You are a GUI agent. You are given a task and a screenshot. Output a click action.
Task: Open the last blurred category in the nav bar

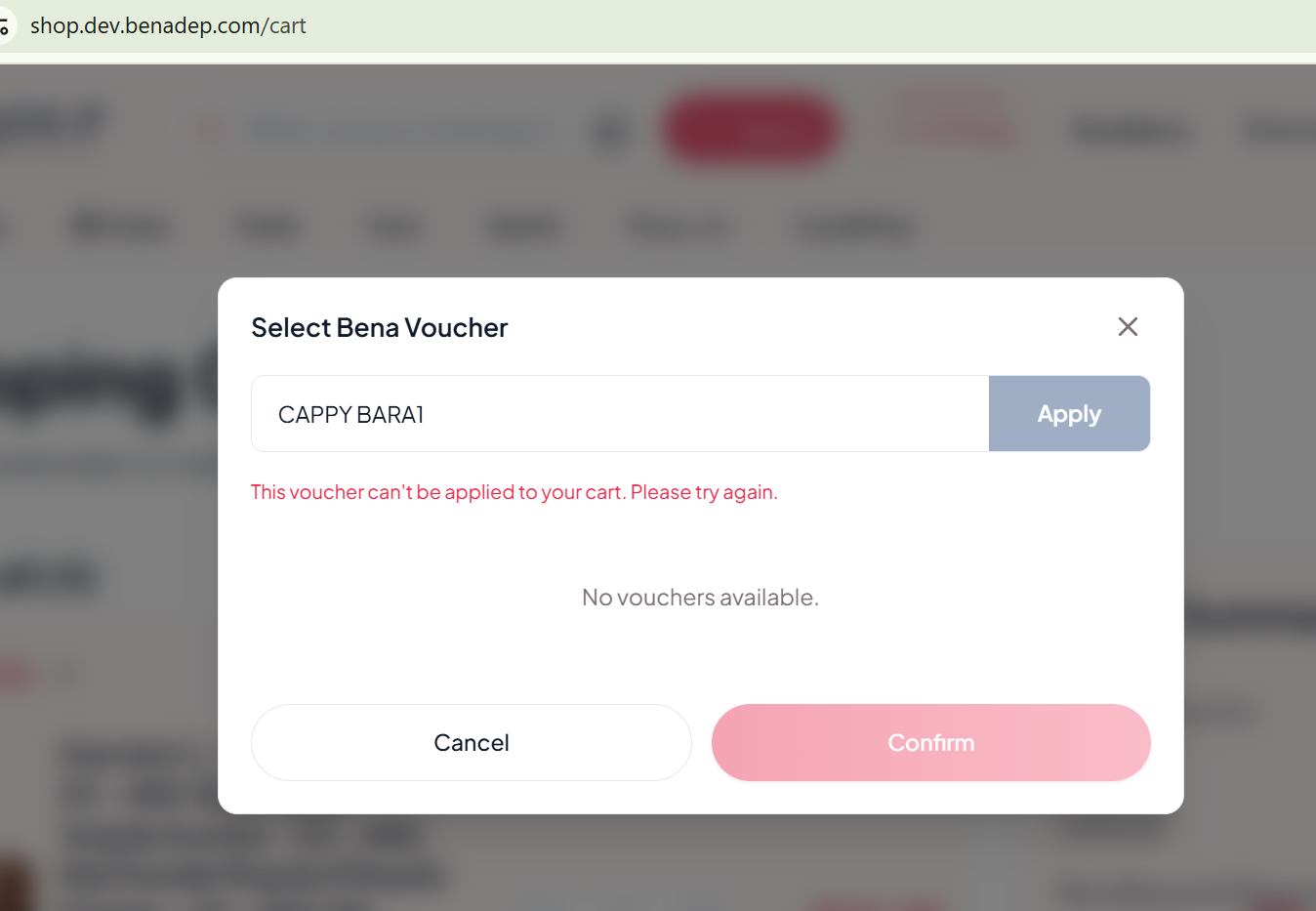[x=854, y=227]
